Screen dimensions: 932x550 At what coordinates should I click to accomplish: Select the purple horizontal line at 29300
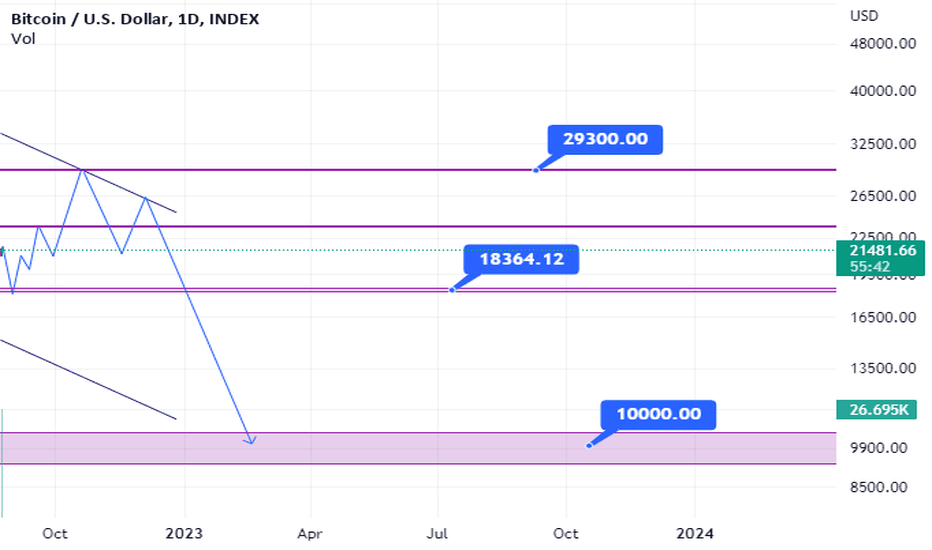(418, 170)
